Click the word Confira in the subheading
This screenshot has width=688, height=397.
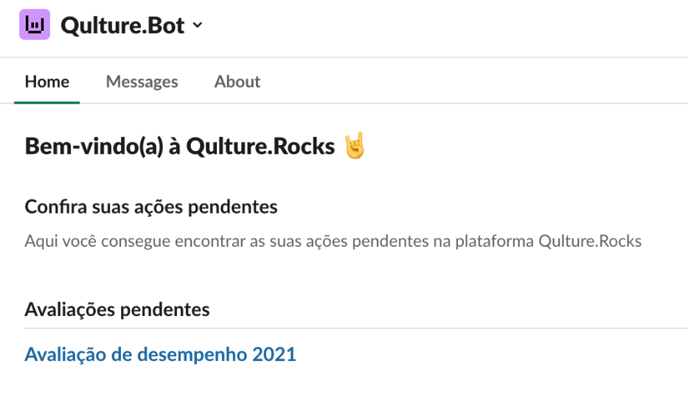point(56,207)
